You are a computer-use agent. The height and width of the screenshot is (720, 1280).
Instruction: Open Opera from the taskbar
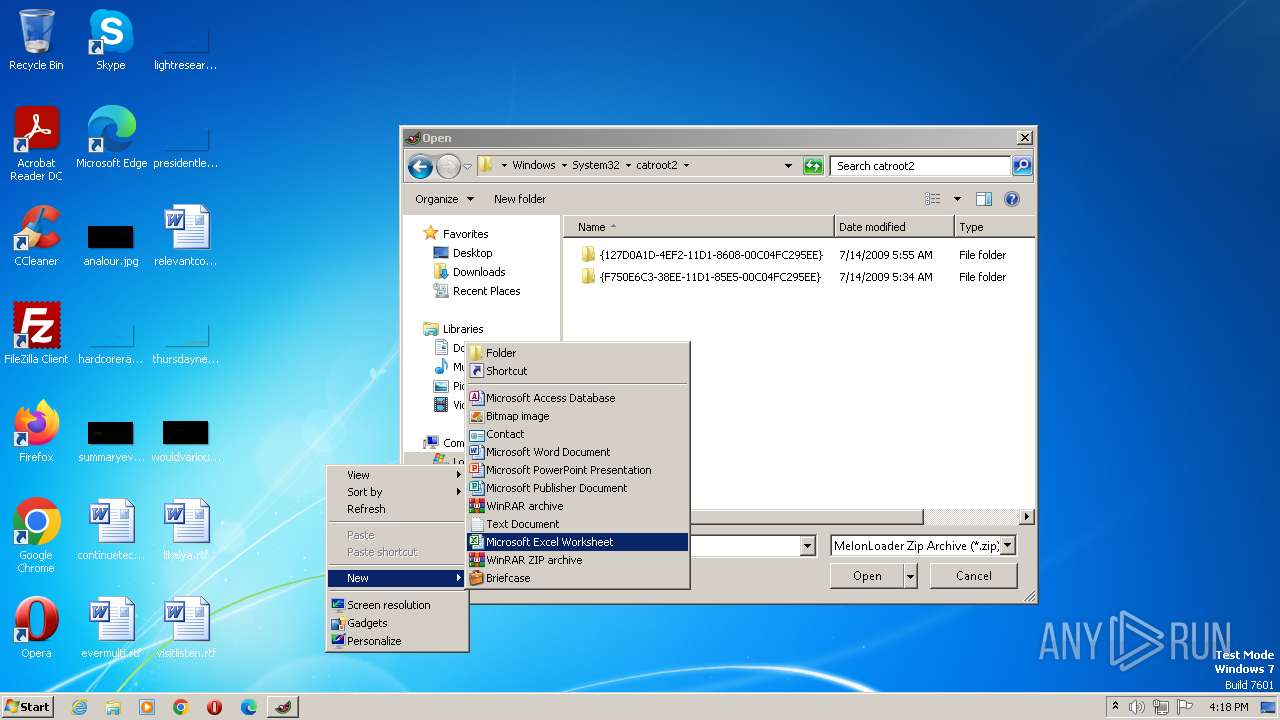click(x=215, y=707)
